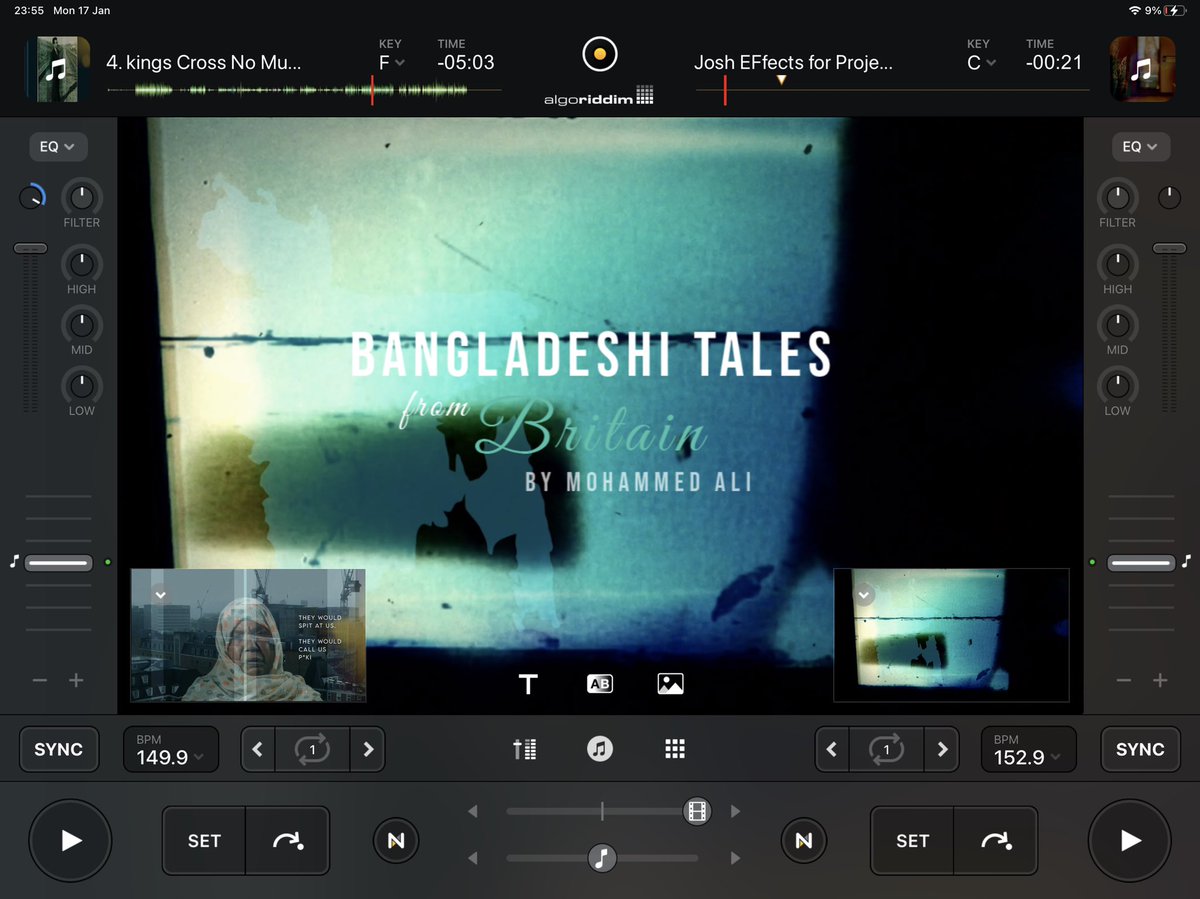The height and width of the screenshot is (899, 1200).
Task: Set cue point on right deck
Action: [912, 841]
